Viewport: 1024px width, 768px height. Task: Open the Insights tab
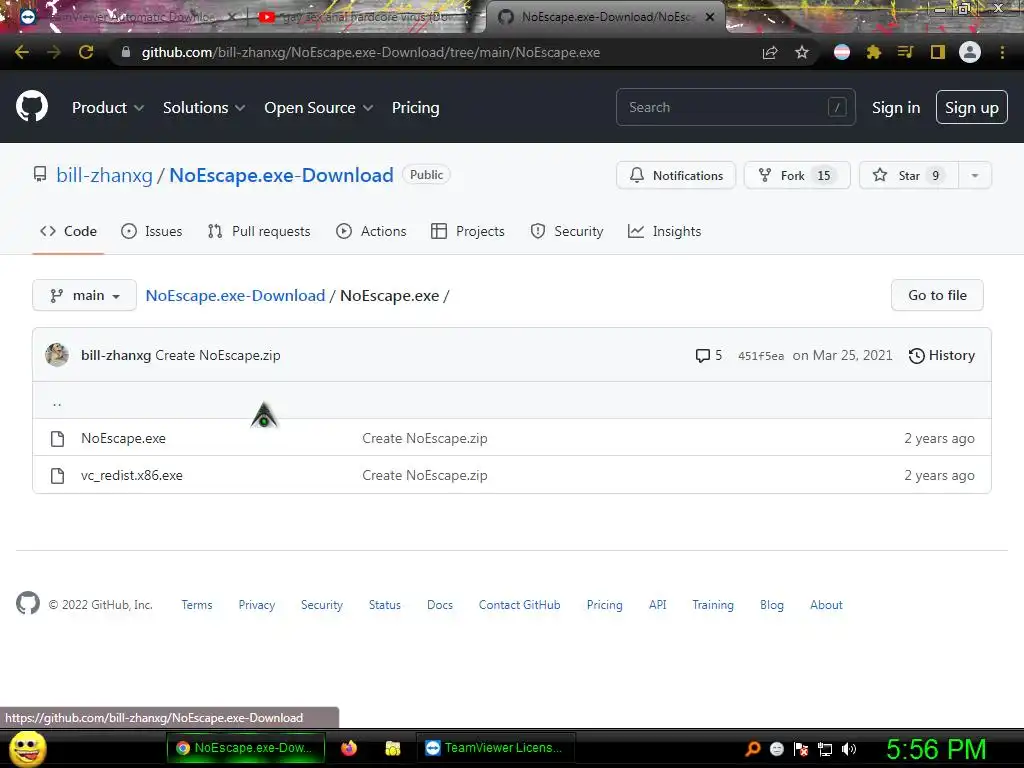pos(664,231)
